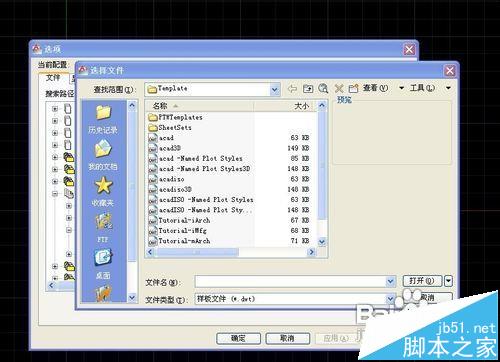Expand the third tree node in 选项 window
Image resolution: width=500 pixels, height=362 pixels.
tap(55, 133)
